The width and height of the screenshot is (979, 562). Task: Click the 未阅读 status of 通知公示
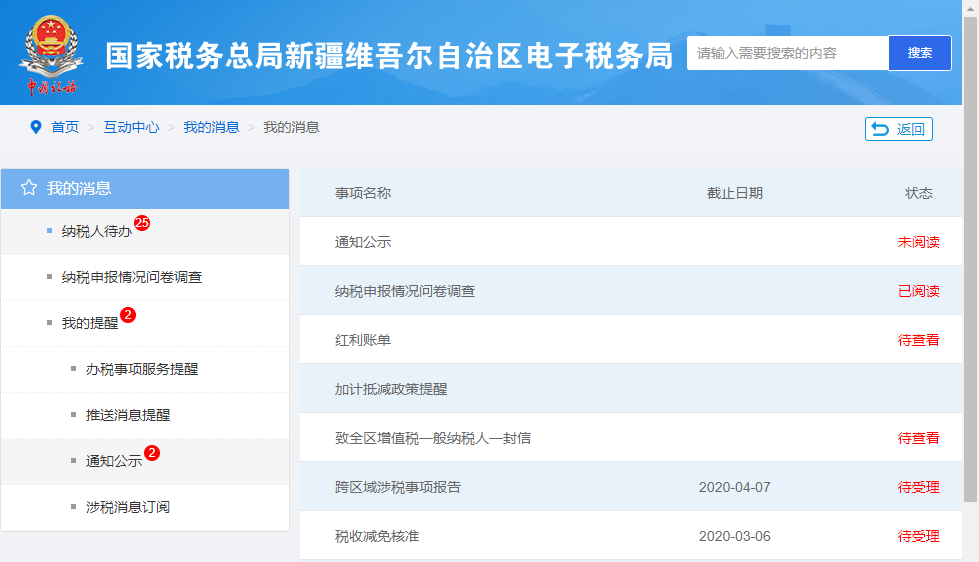pos(918,242)
